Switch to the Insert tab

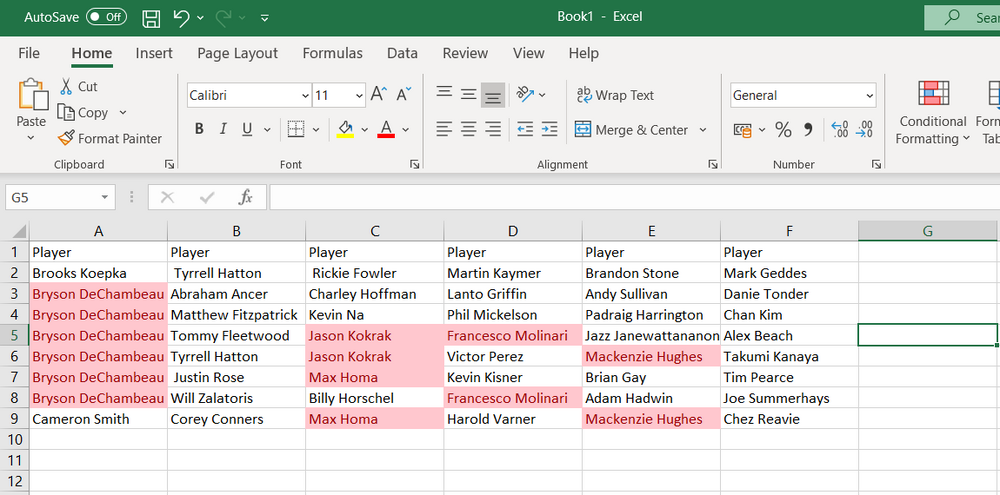(154, 53)
